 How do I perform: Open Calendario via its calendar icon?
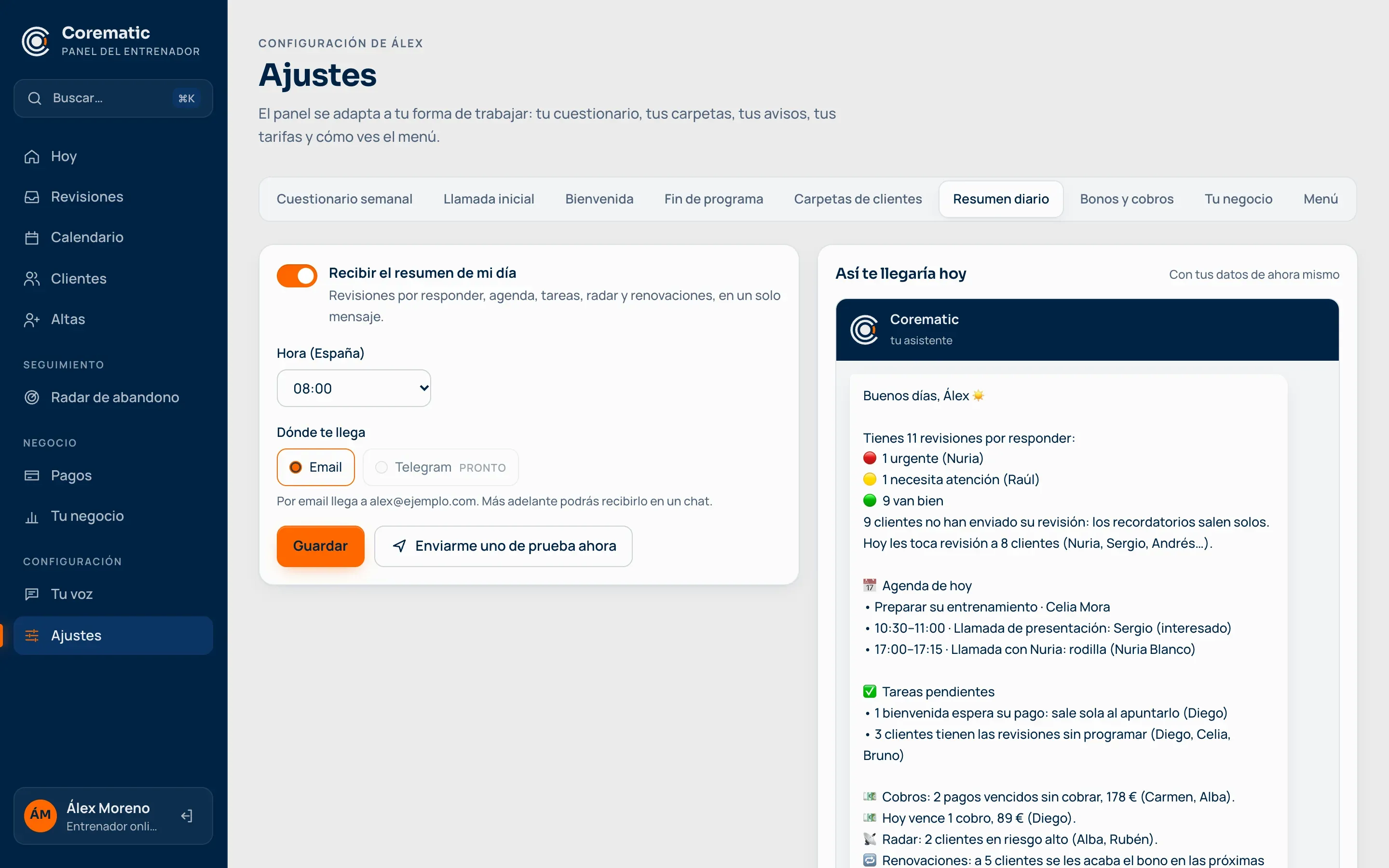(31, 238)
